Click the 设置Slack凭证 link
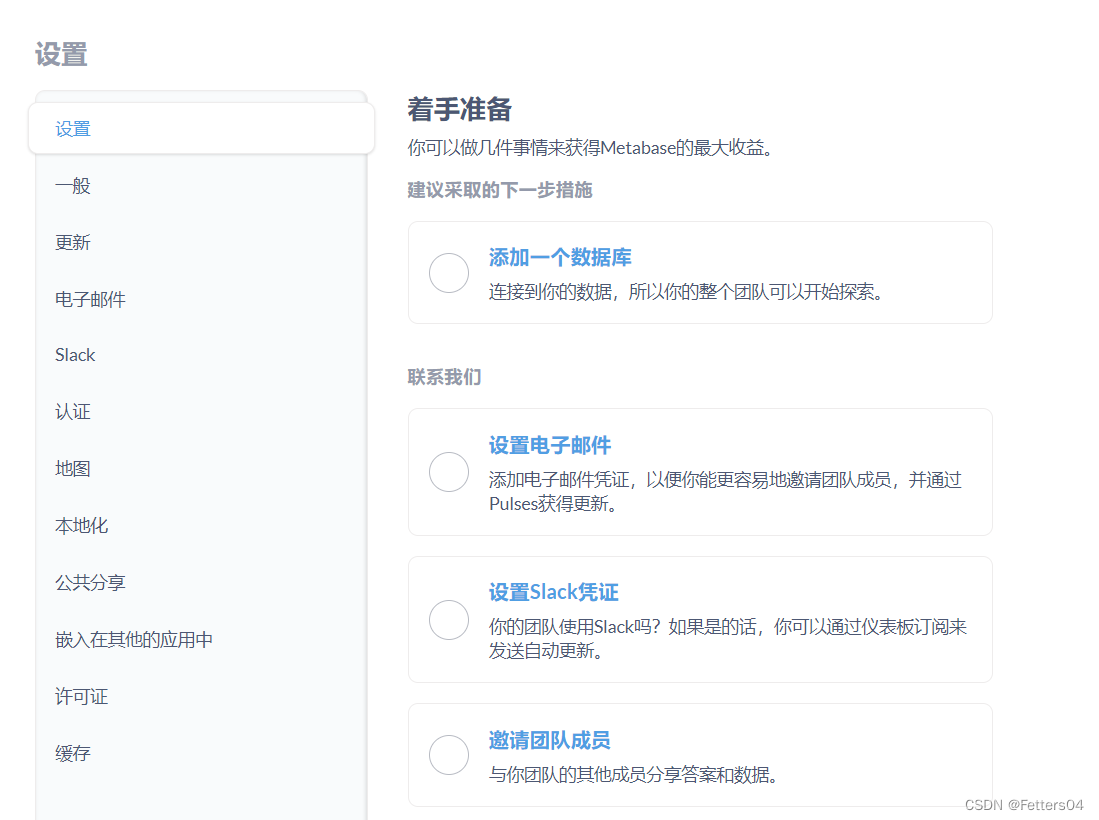 pos(554,592)
